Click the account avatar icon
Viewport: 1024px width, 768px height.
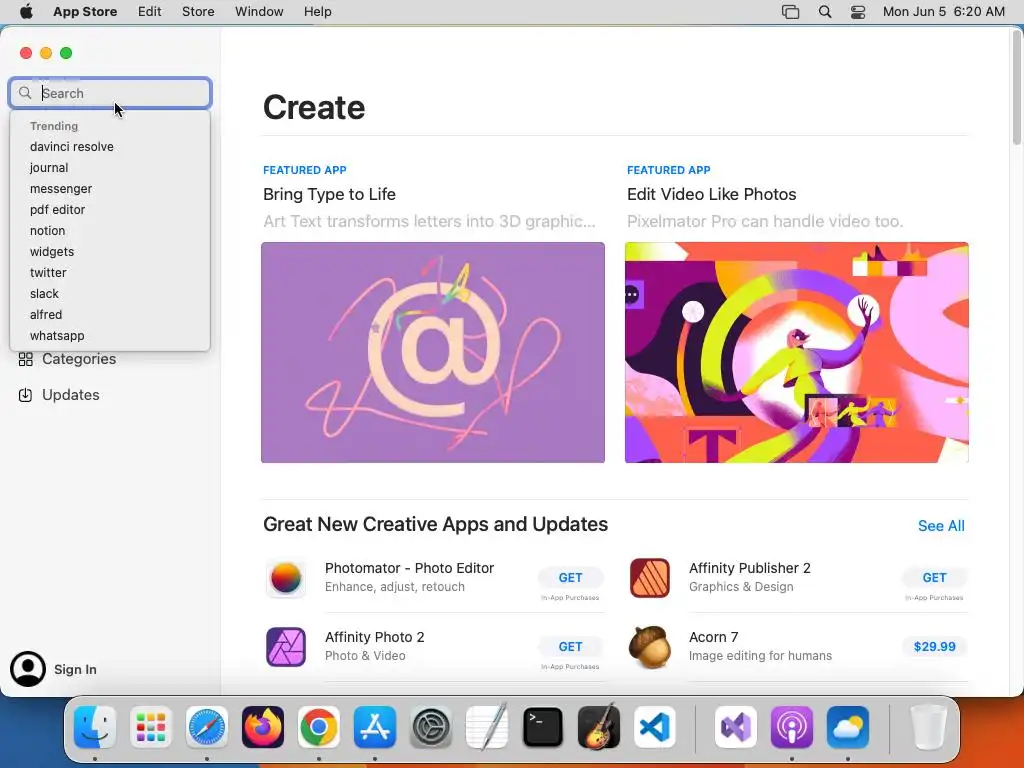pos(27,669)
